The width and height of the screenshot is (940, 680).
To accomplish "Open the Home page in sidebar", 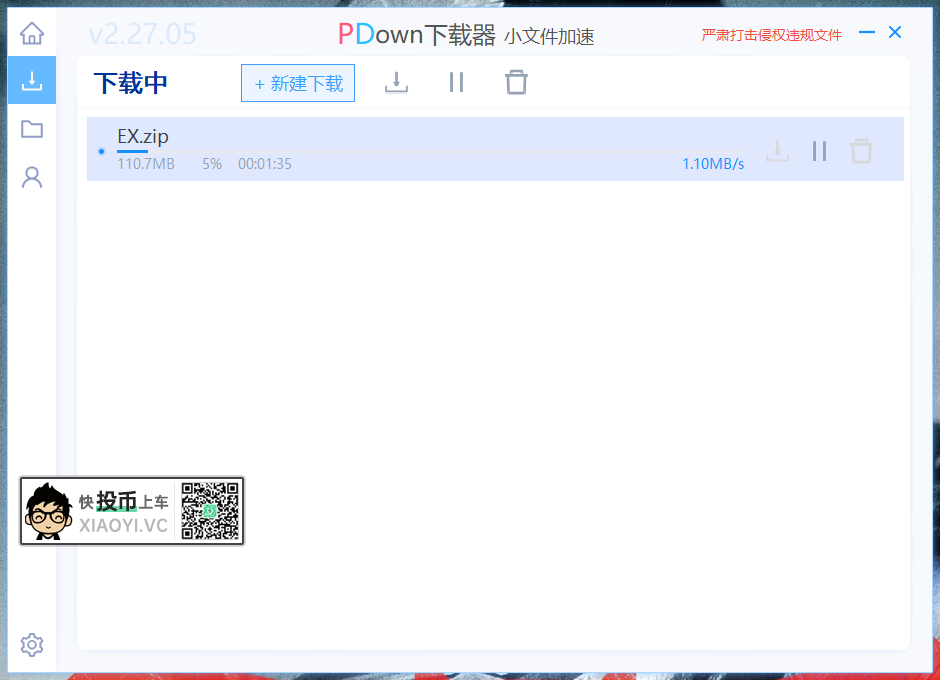I will (32, 33).
